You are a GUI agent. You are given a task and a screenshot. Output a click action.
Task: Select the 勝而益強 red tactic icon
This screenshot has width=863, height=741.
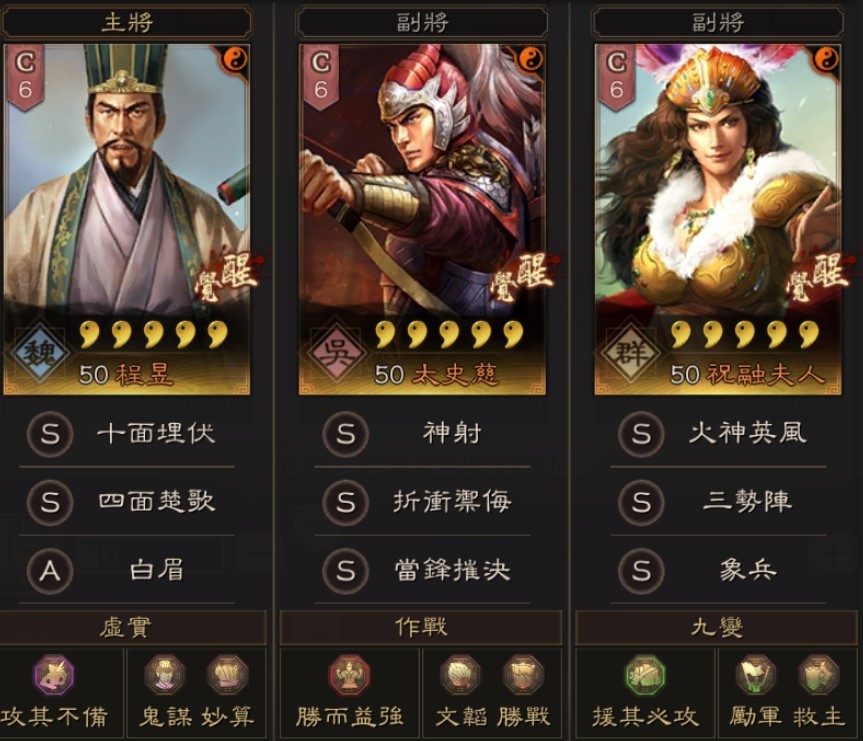(349, 675)
